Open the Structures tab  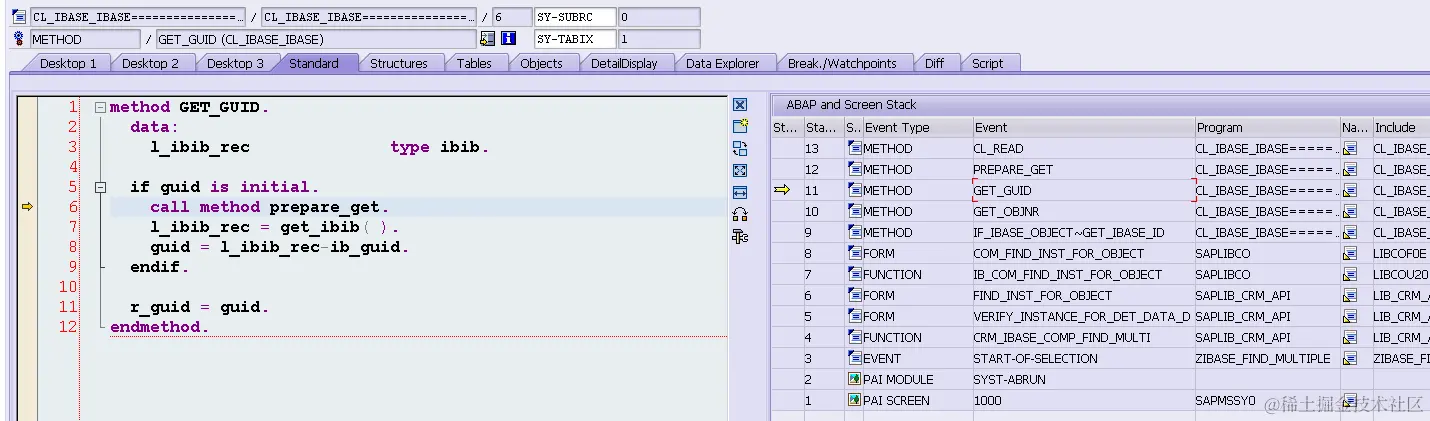pos(399,63)
